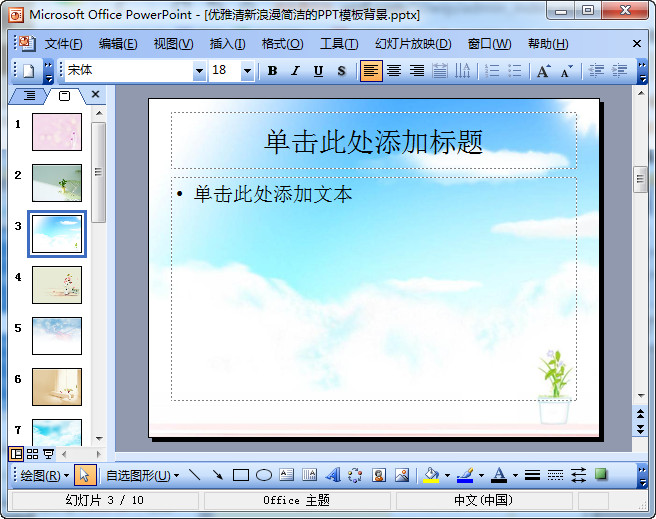Toggle text shadow
The width and height of the screenshot is (656, 519).
click(341, 71)
